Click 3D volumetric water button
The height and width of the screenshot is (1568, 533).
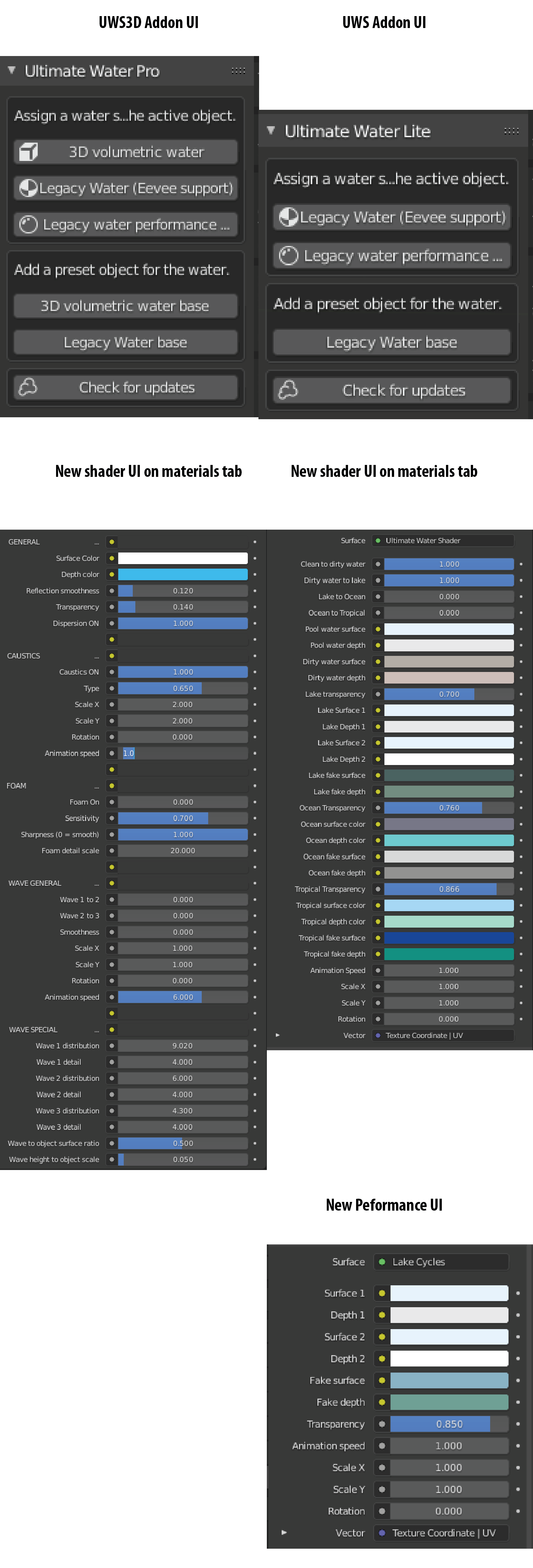point(125,152)
